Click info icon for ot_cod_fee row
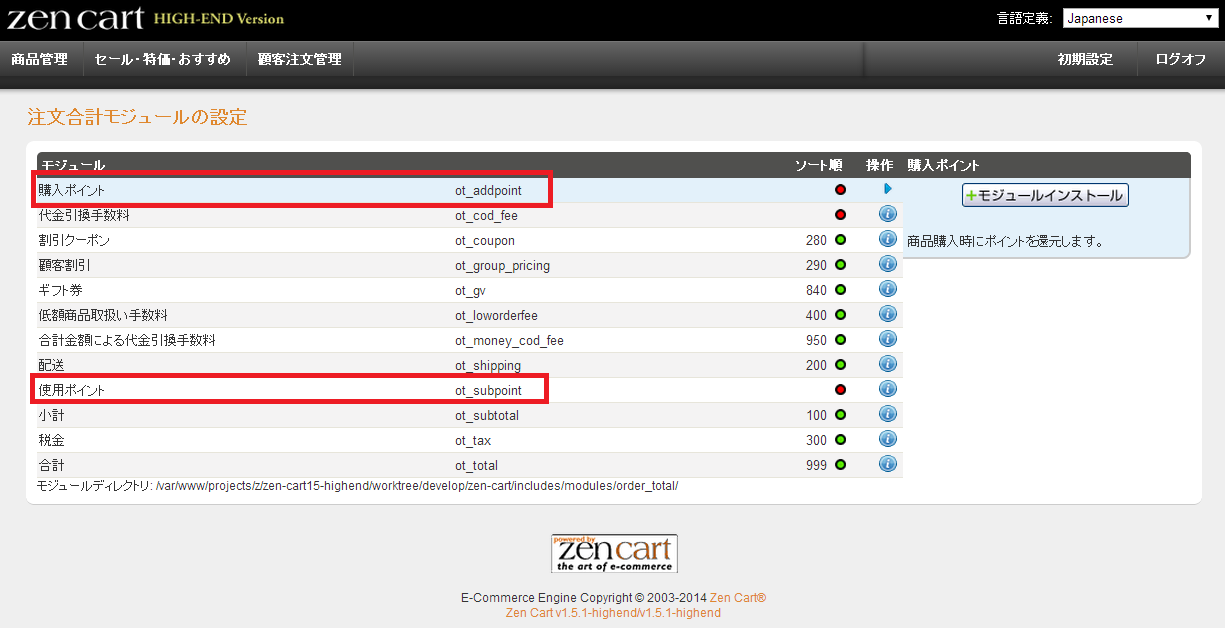The image size is (1225, 628). tap(887, 214)
